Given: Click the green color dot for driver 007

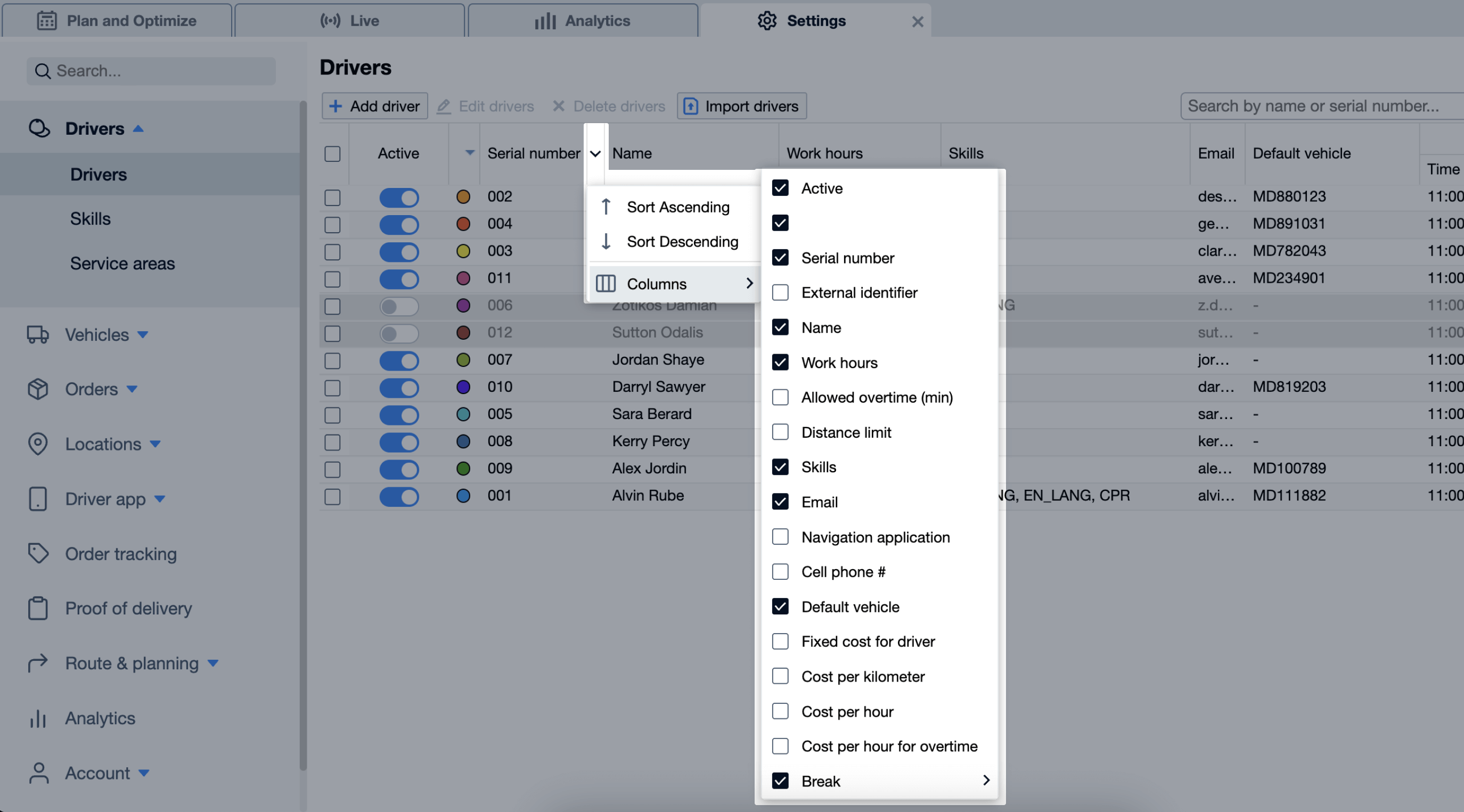Looking at the screenshot, I should [x=464, y=360].
